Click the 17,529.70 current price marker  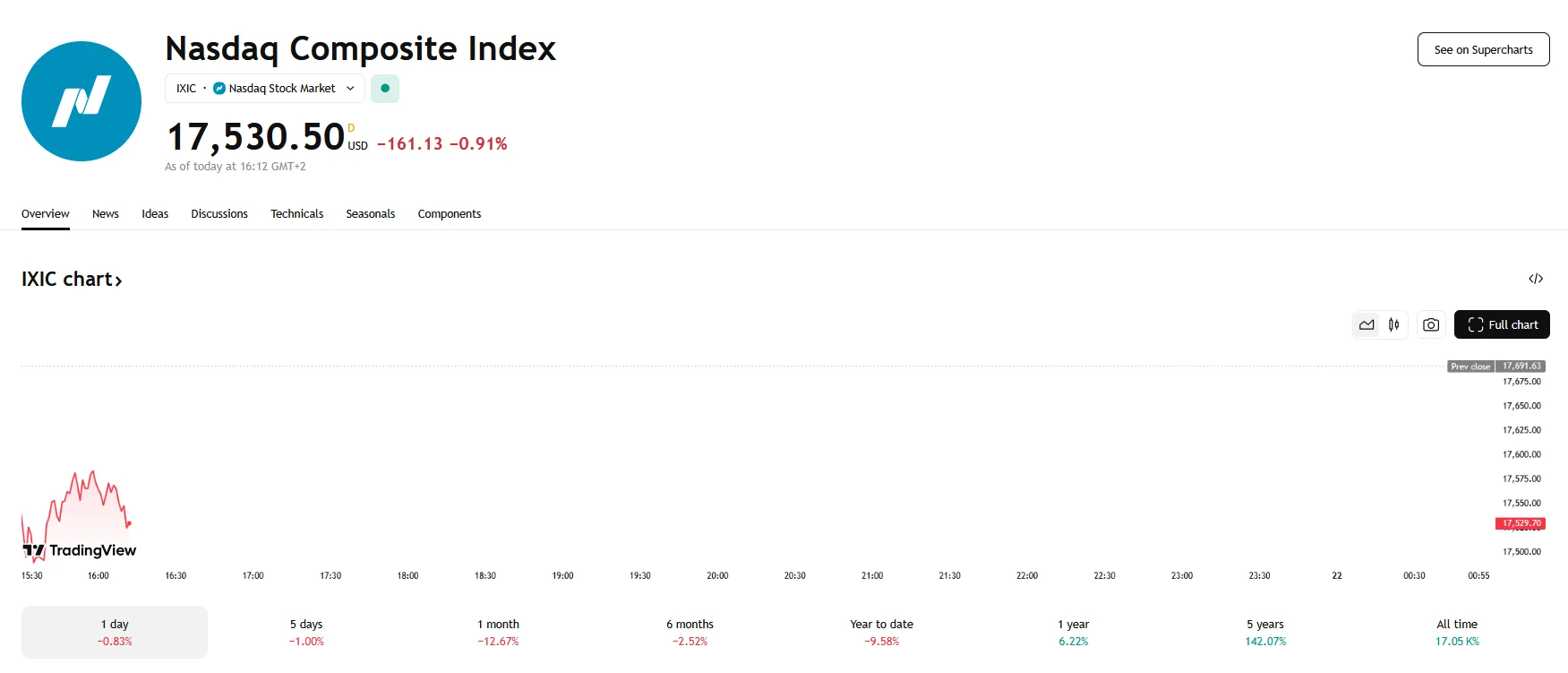click(1520, 522)
